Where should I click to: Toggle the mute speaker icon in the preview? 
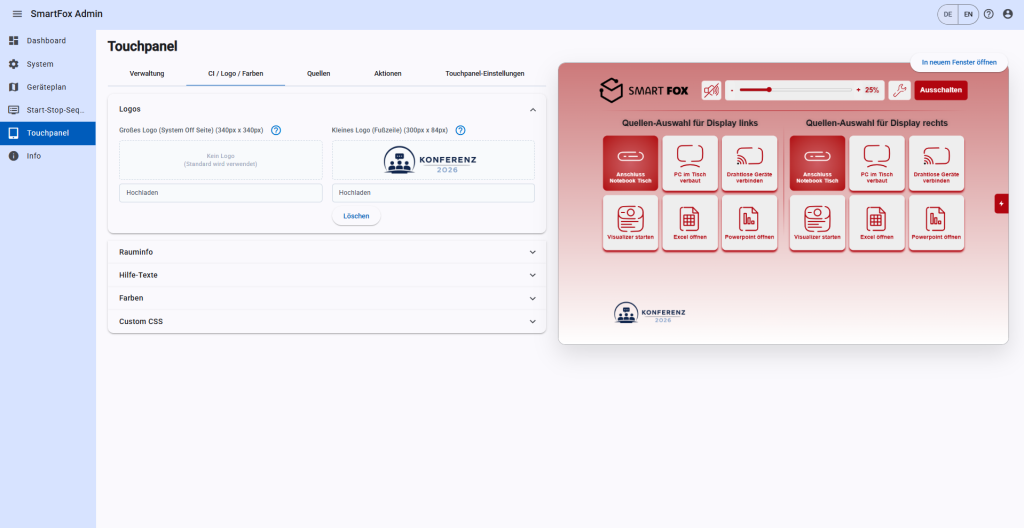(711, 90)
